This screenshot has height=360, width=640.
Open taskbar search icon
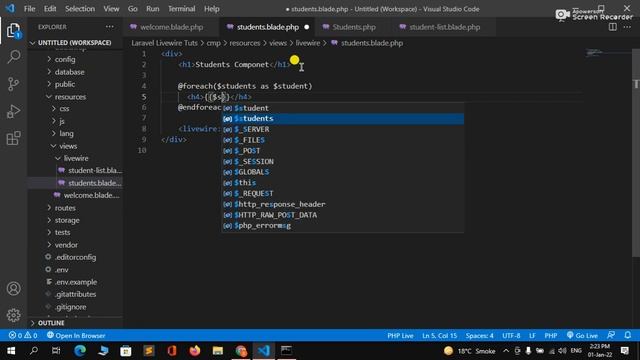[x=34, y=351]
